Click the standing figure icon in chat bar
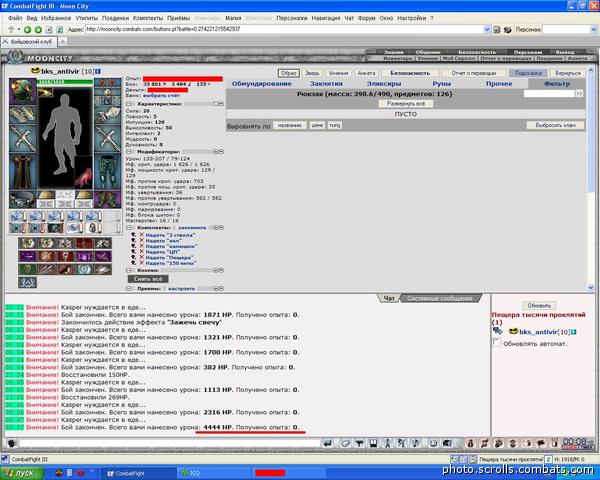Viewport: 600px width, 480px height. coord(388,443)
